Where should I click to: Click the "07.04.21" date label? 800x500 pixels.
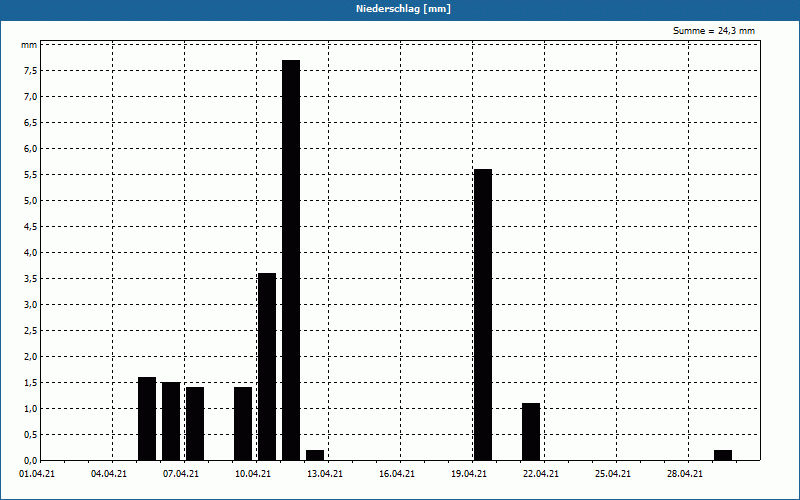point(181,474)
